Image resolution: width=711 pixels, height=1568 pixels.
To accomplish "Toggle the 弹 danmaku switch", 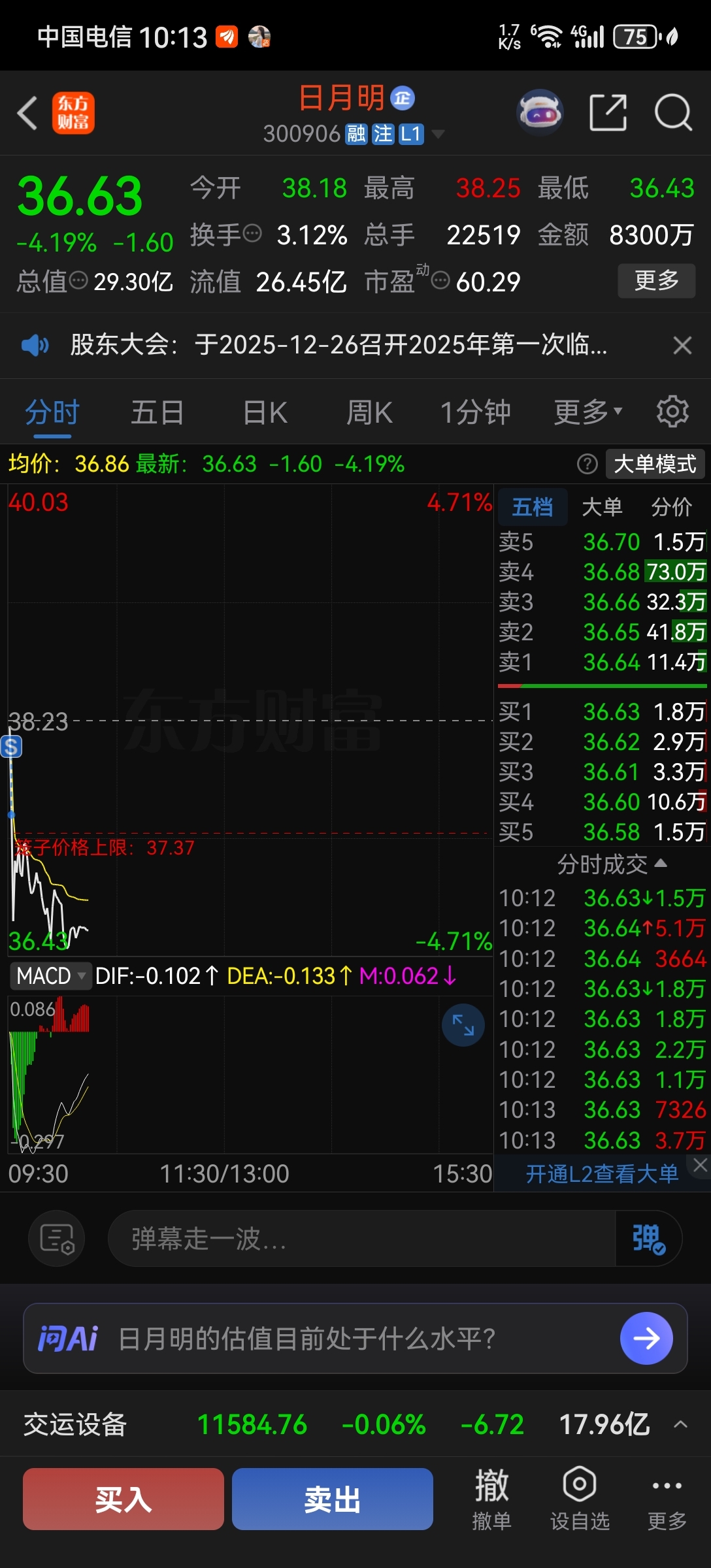I will tap(648, 1238).
